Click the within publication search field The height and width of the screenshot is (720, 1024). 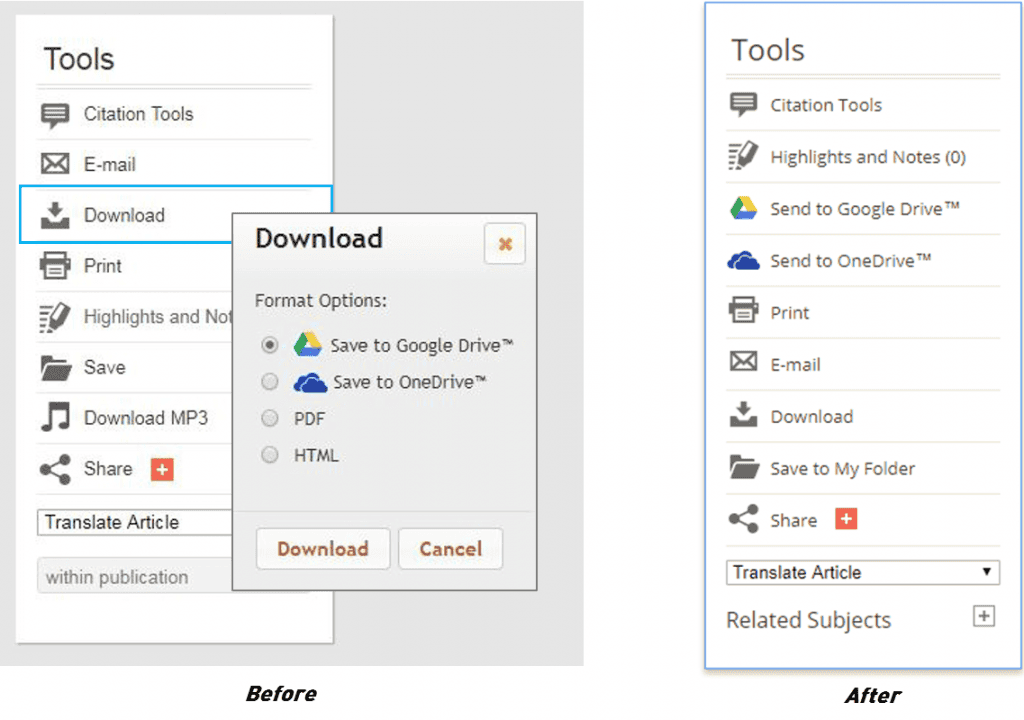[x=130, y=577]
